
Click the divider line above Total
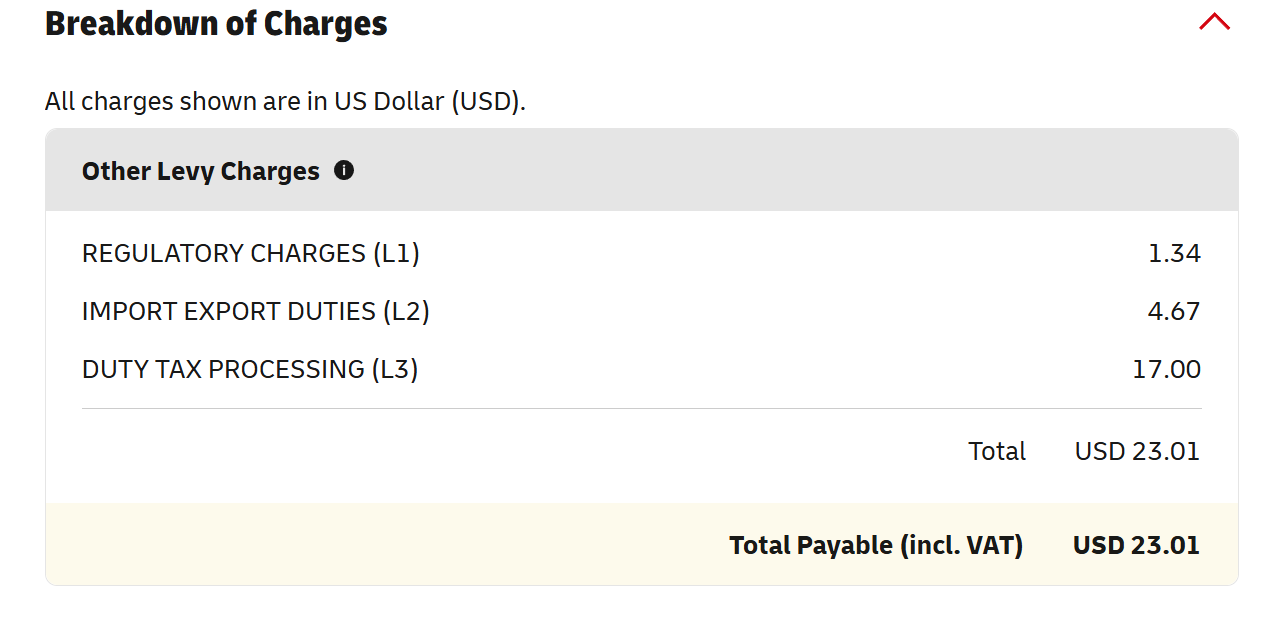click(x=640, y=409)
